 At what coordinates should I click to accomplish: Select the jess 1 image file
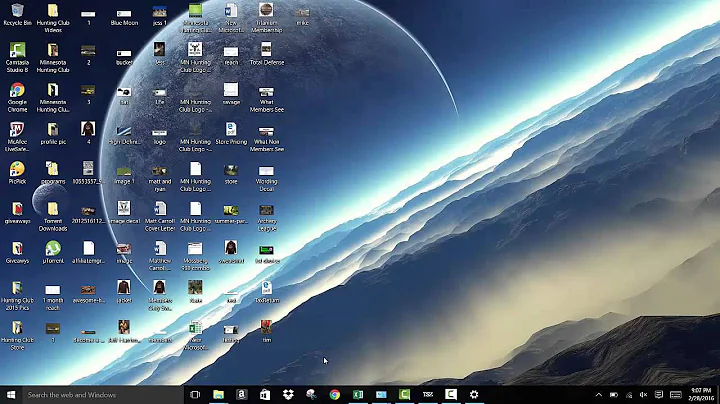(160, 15)
